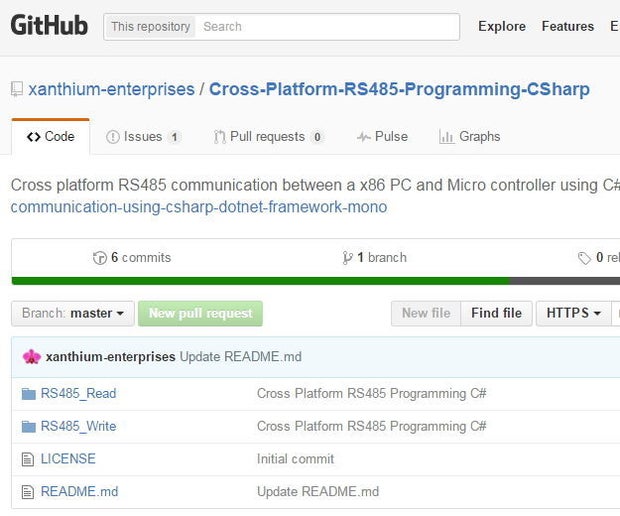Open the HTTPS clone protocol dropdown
Image resolution: width=620 pixels, height=516 pixels.
573,314
